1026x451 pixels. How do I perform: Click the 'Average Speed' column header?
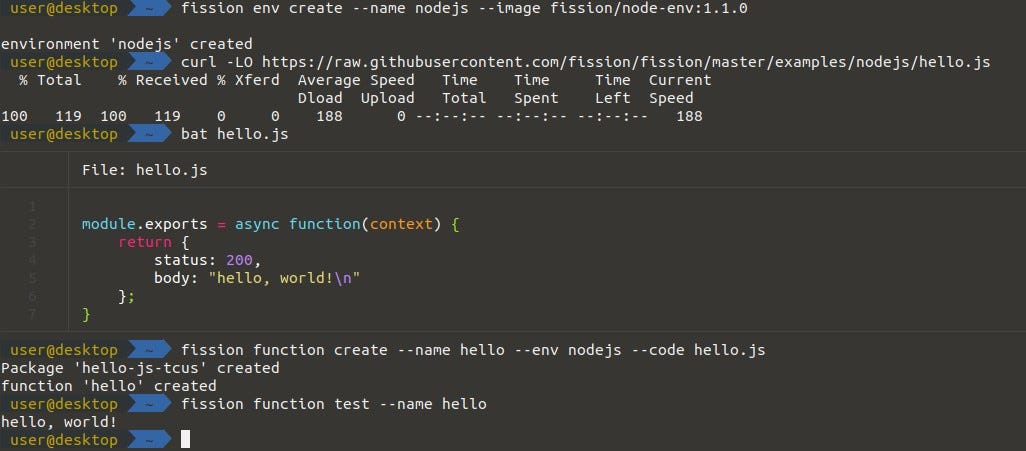tap(356, 80)
